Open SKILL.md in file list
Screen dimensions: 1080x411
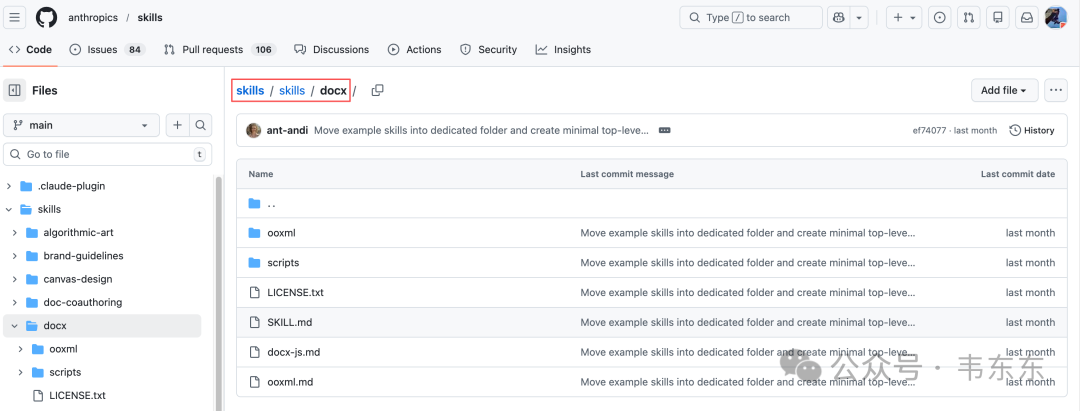pos(290,322)
